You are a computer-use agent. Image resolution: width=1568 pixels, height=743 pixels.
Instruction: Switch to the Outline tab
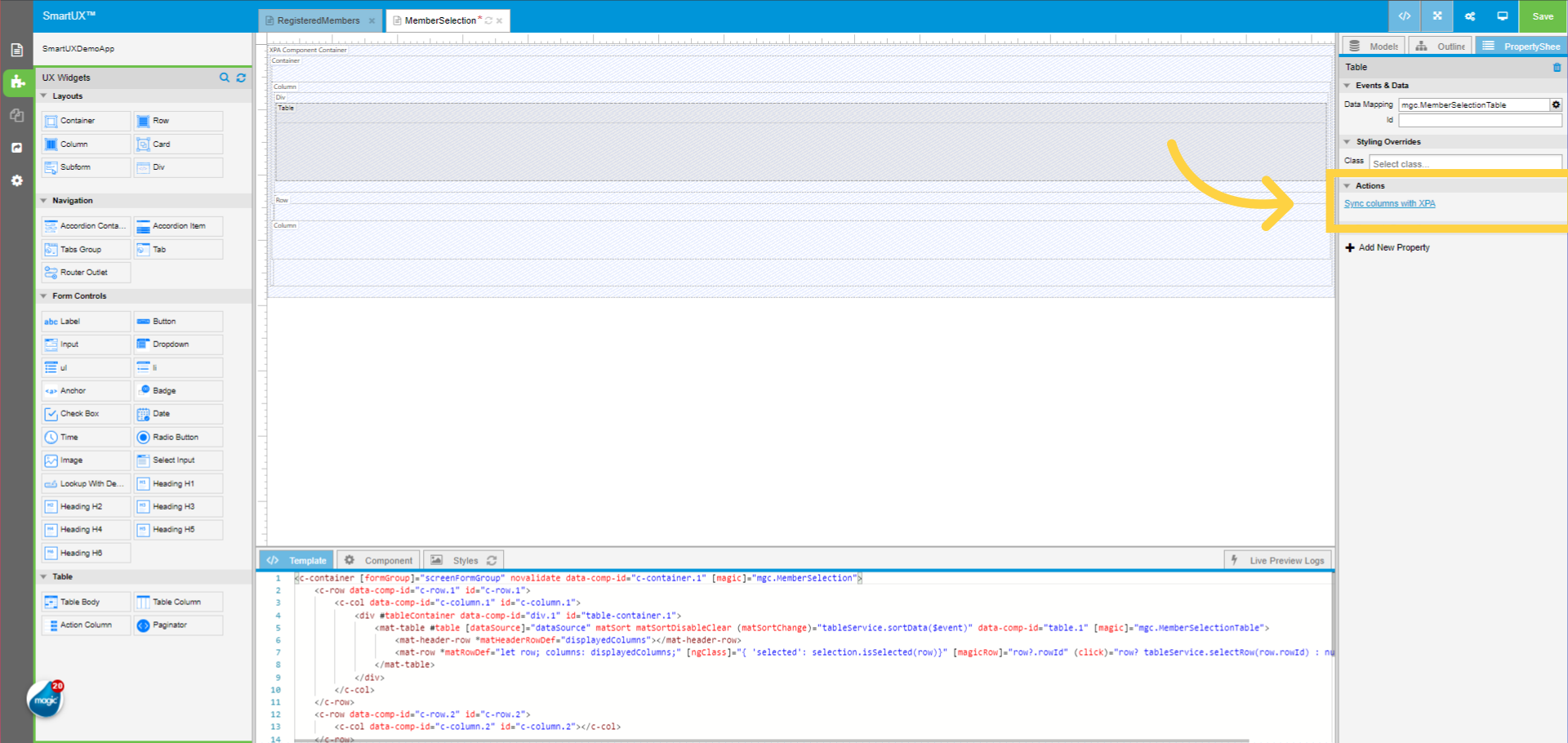1440,46
